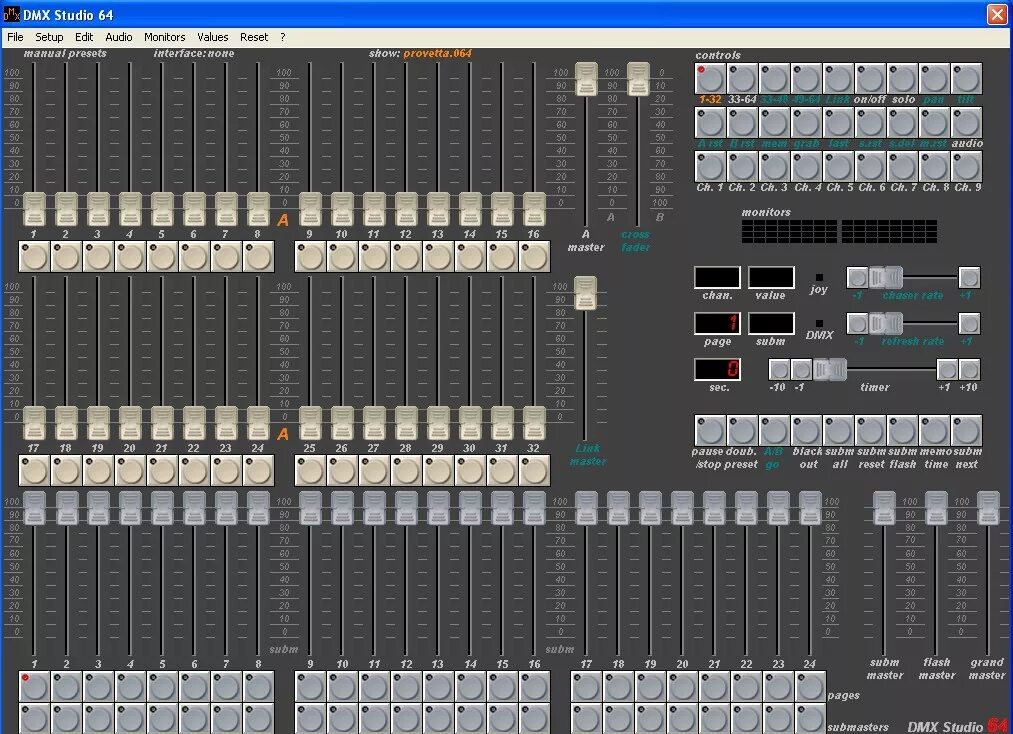The height and width of the screenshot is (734, 1013).
Task: Click submaster 24 fader handle
Action: click(810, 507)
